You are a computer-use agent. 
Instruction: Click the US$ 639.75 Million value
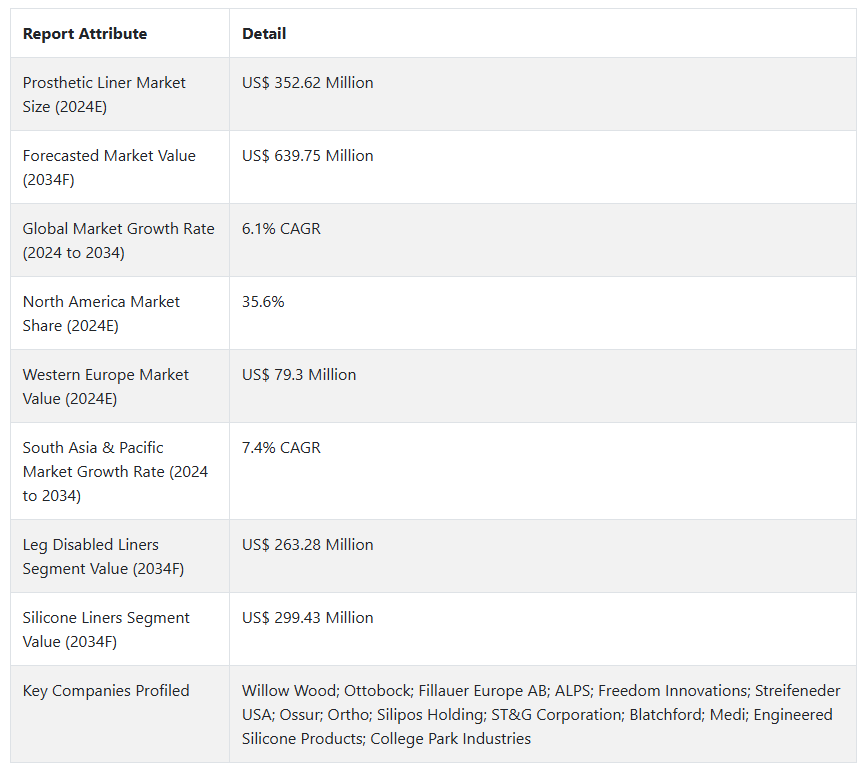(x=308, y=156)
